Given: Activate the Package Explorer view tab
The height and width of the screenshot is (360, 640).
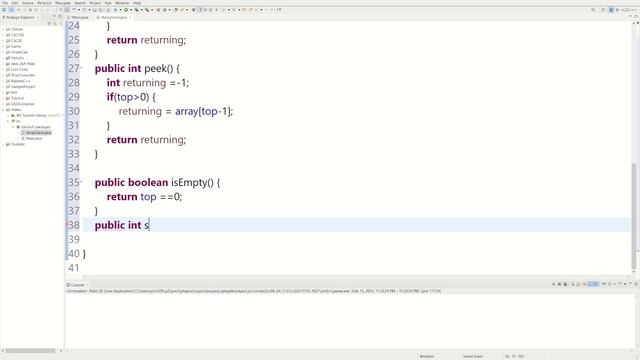Looking at the screenshot, I should pos(20,18).
